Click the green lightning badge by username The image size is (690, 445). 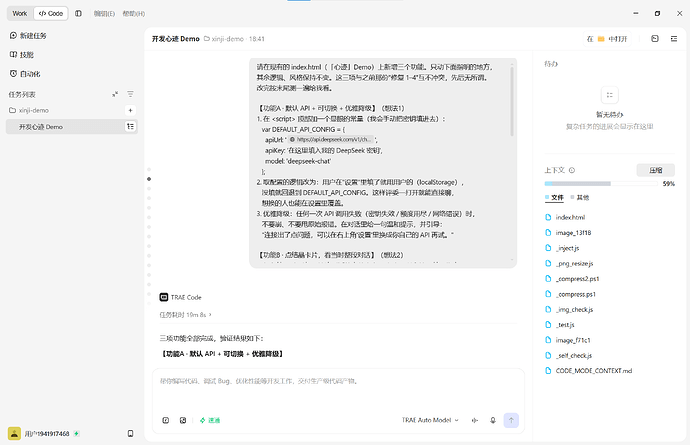click(77, 434)
